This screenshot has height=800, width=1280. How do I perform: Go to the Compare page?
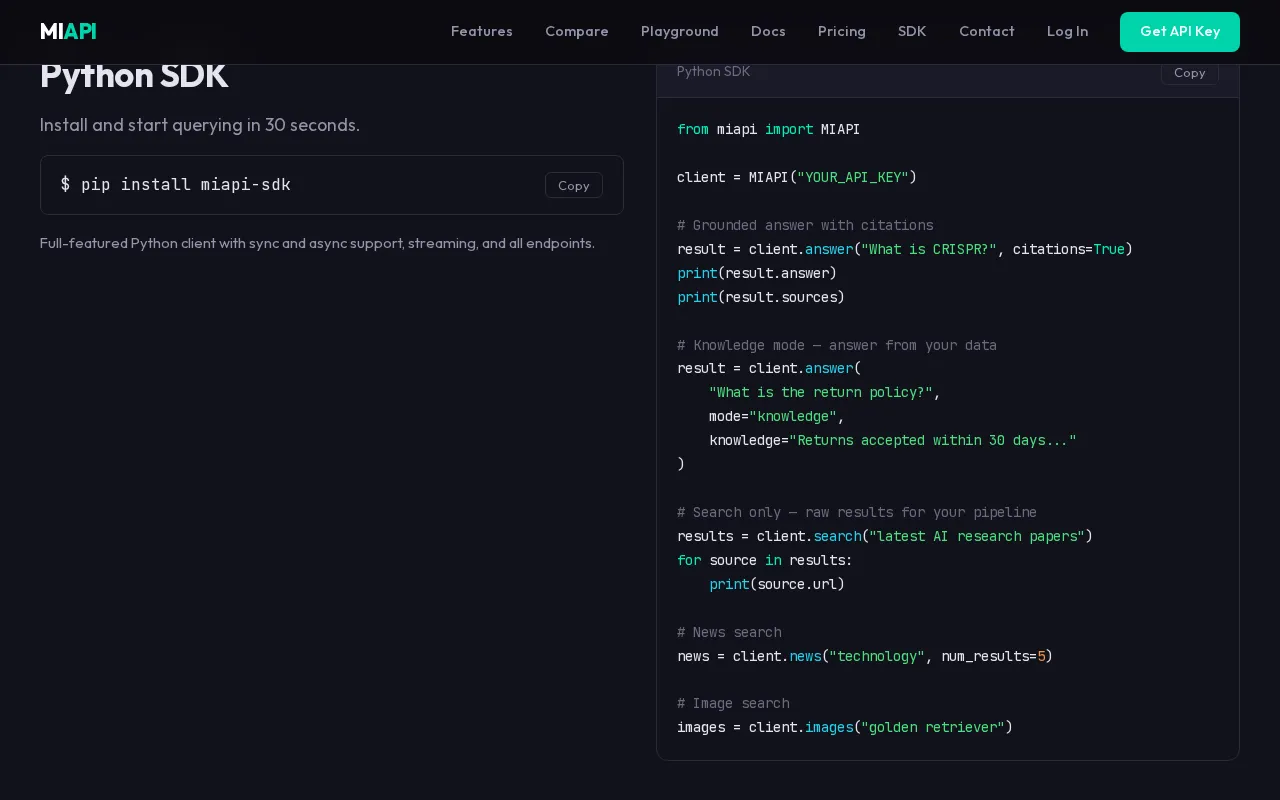[577, 31]
